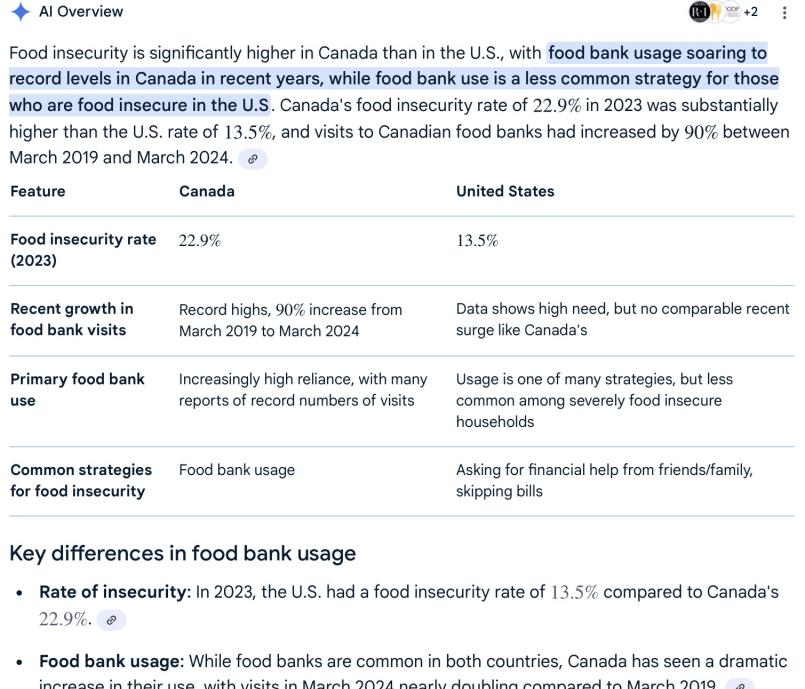Click the bold 'Rate of insecurity' bullet text
The width and height of the screenshot is (805, 689).
(114, 592)
